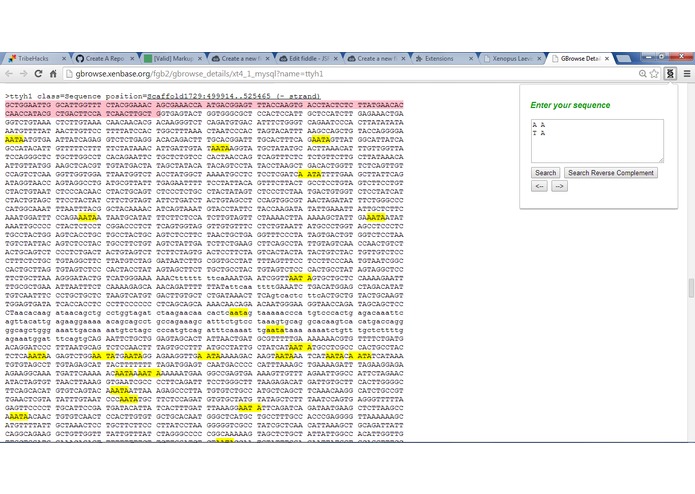Click the page vertical scrollbar thumb
The width and height of the screenshot is (695, 494).
coord(691,288)
